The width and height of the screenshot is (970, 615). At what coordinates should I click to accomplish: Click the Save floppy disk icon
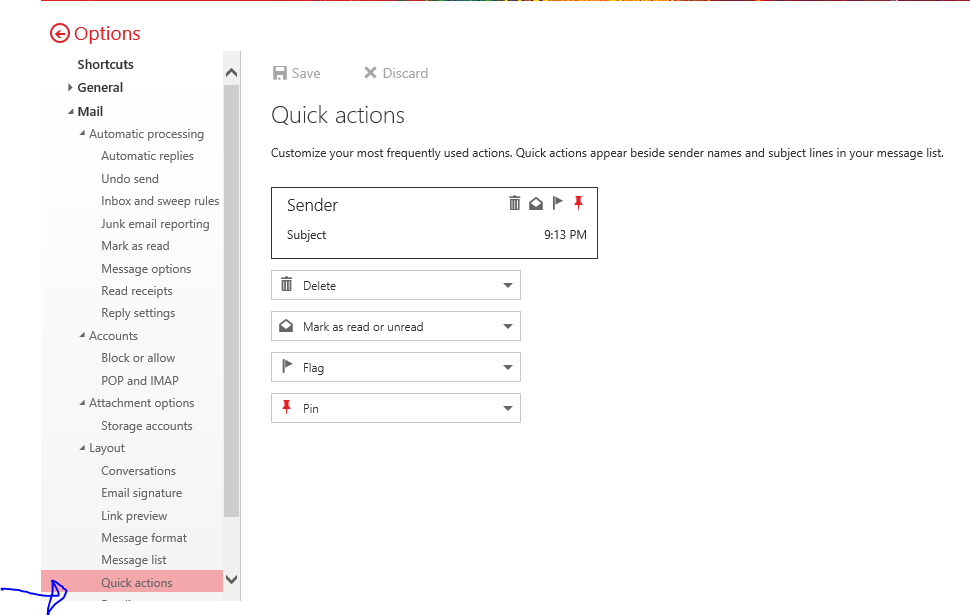coord(280,73)
